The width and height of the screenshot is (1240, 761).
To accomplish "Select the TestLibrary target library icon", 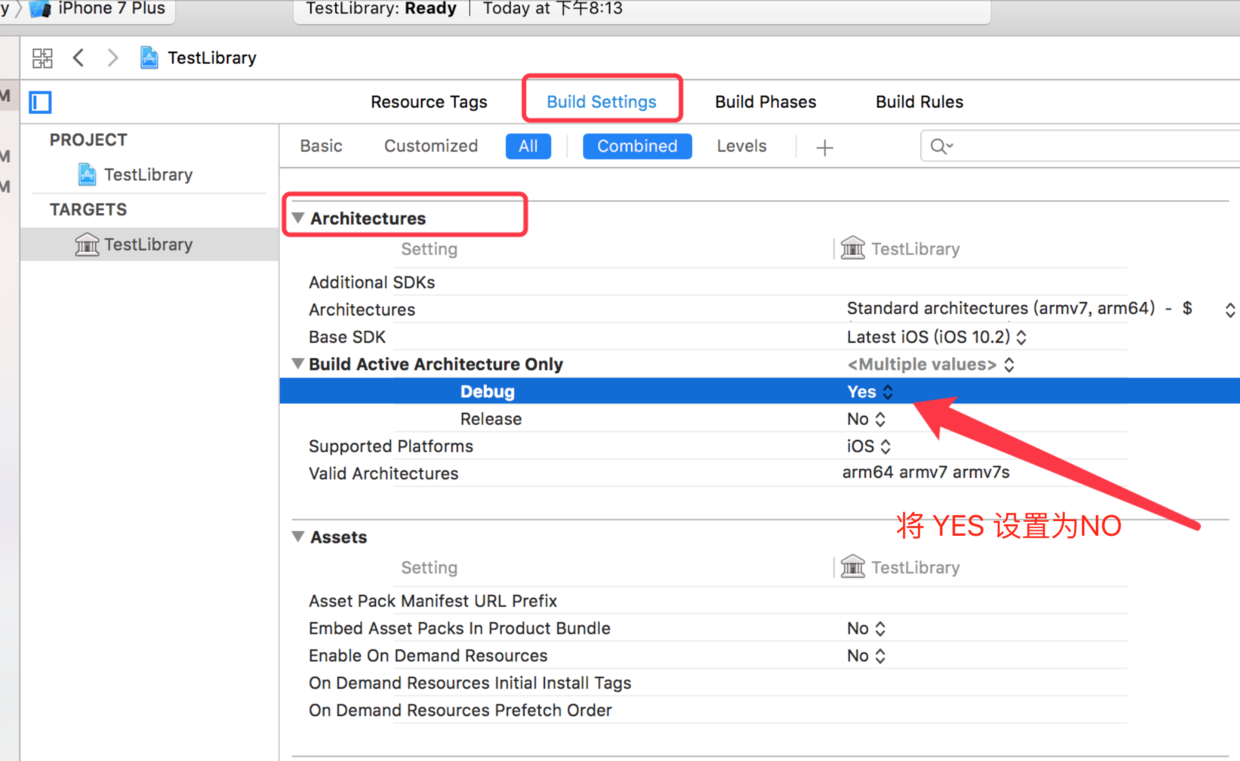I will [87, 244].
